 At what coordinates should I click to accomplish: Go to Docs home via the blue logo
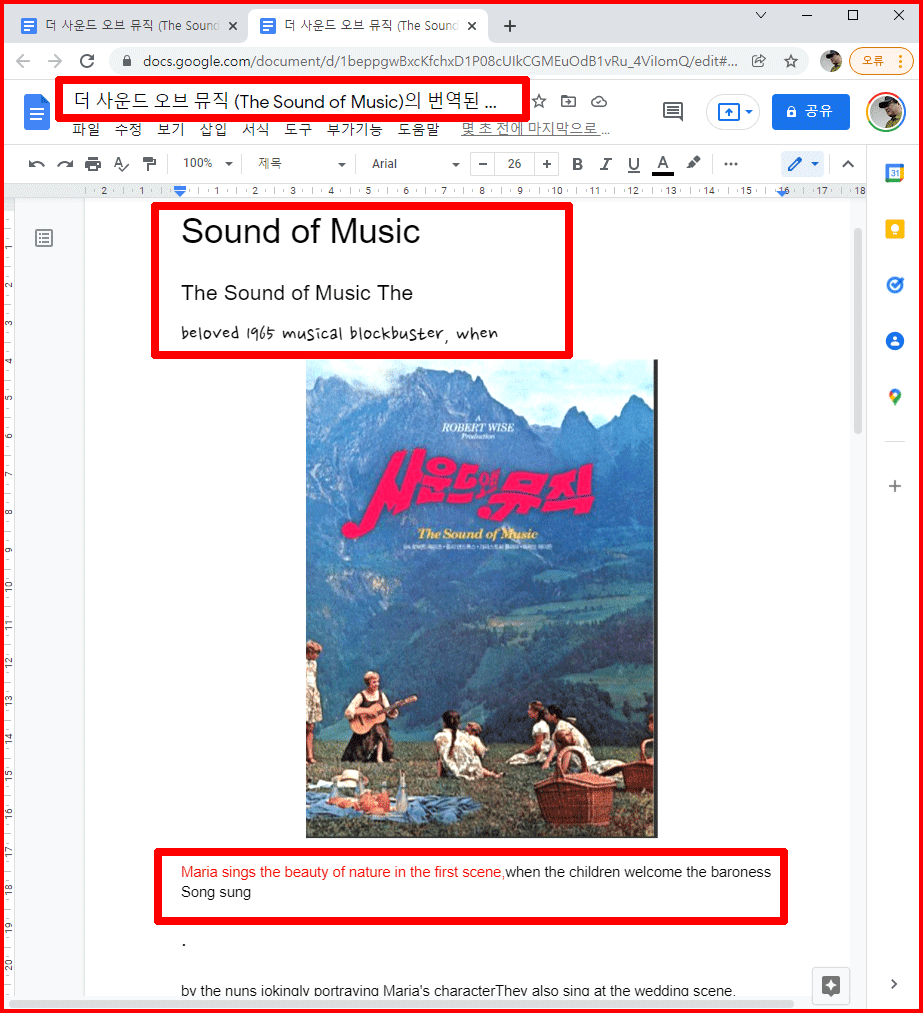tap(37, 112)
